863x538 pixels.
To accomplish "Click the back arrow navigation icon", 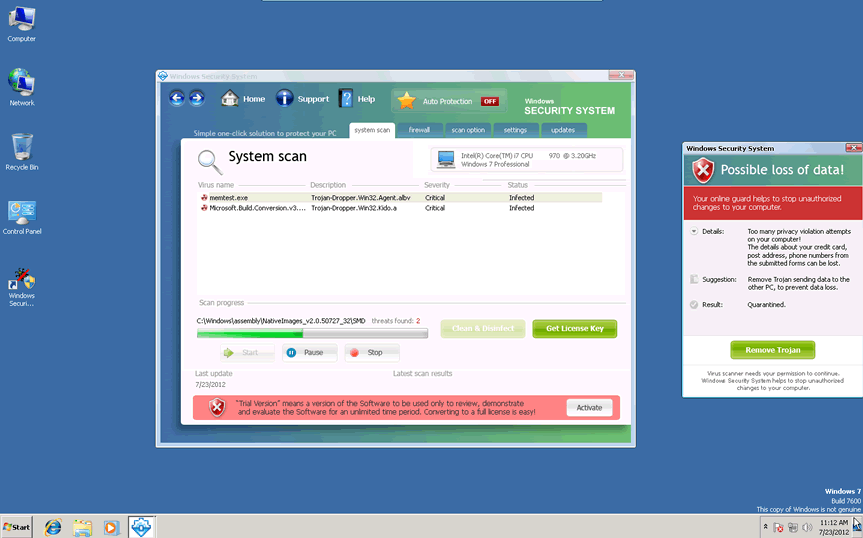I will 177,98.
